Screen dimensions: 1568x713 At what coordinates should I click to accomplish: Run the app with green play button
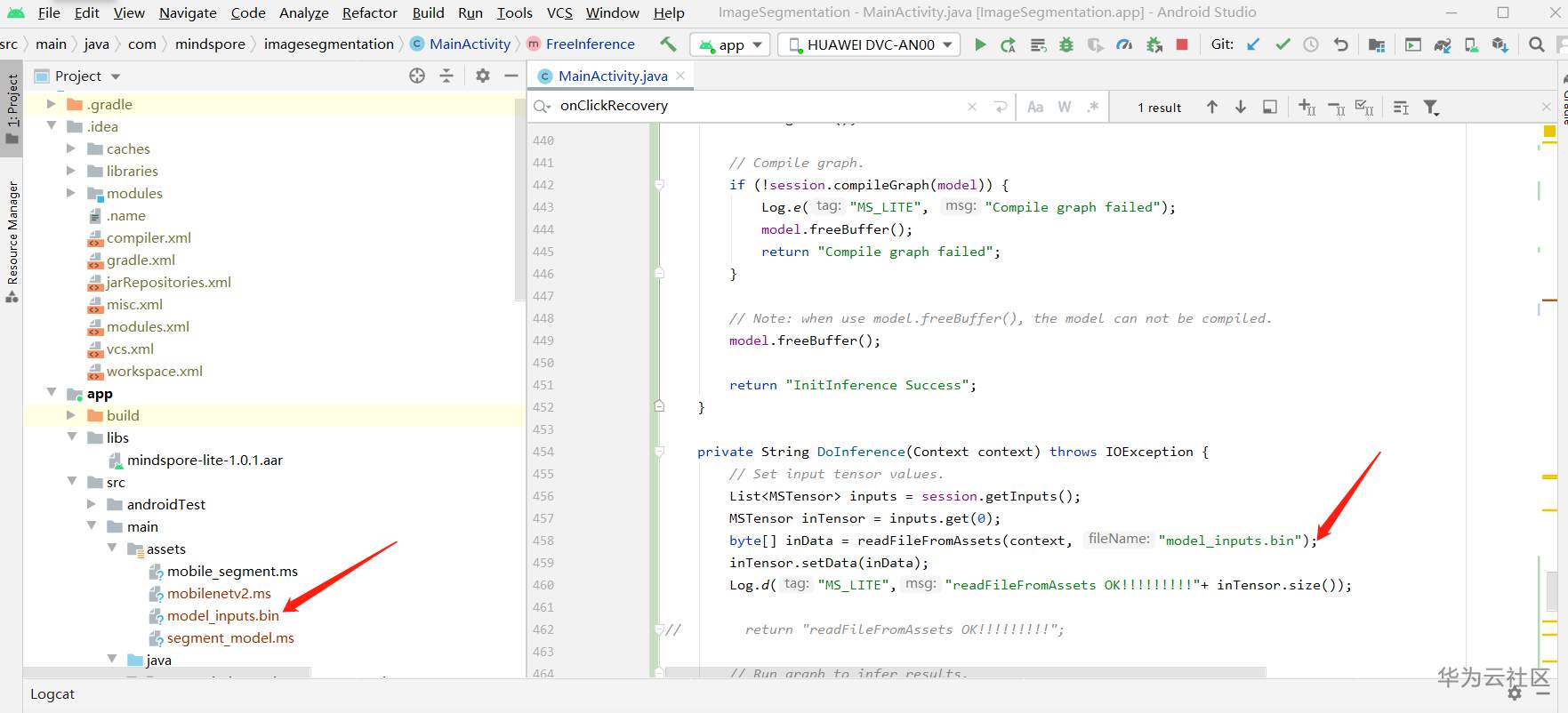coord(980,44)
